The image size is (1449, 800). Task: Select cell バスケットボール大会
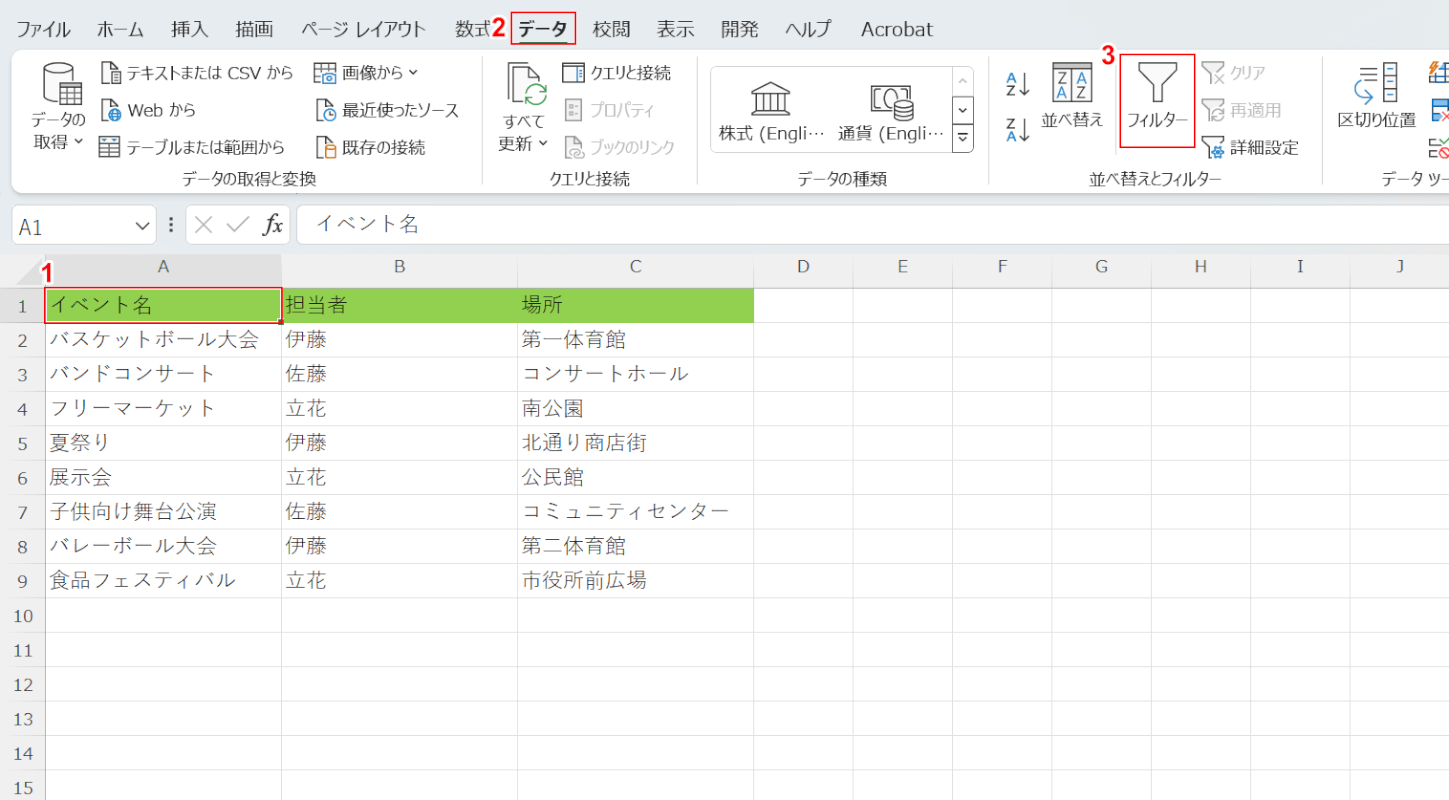pos(163,340)
